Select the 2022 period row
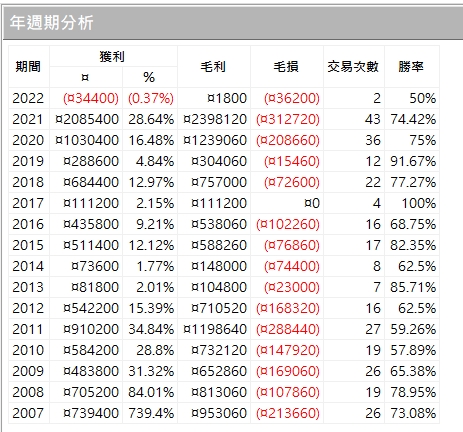 coord(224,98)
